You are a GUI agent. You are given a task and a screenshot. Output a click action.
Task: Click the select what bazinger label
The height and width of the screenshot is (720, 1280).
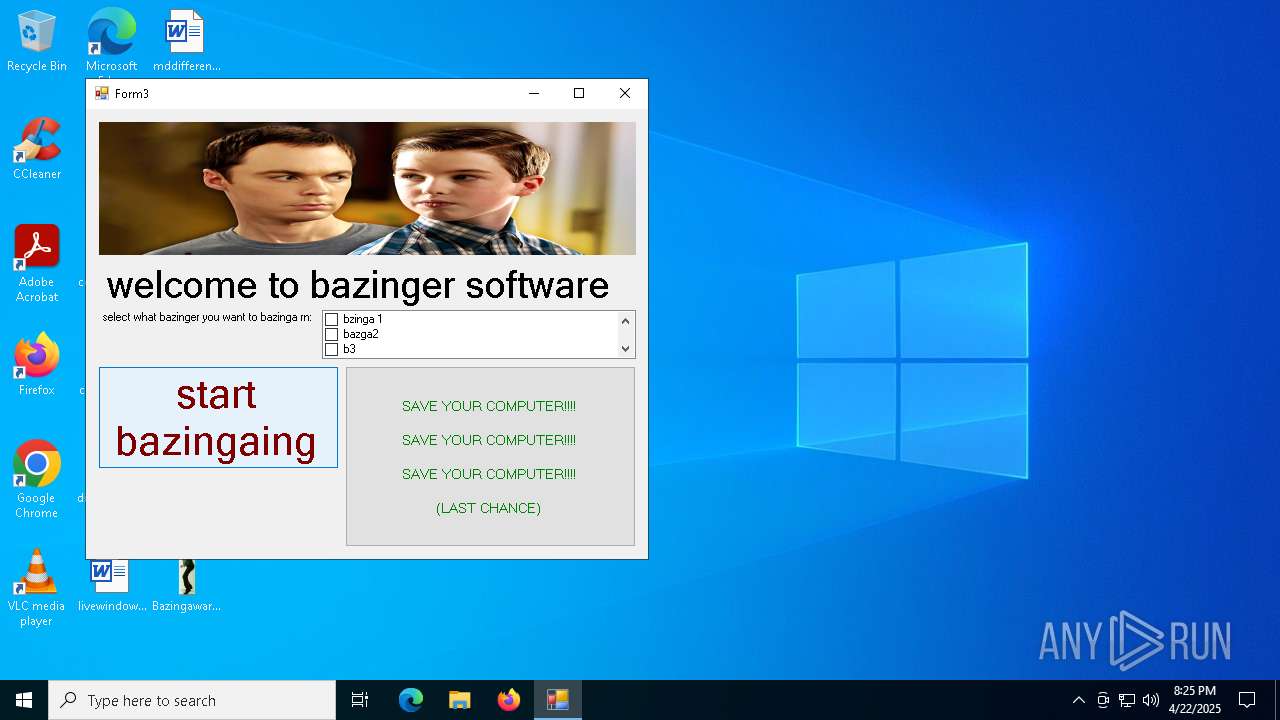click(207, 317)
